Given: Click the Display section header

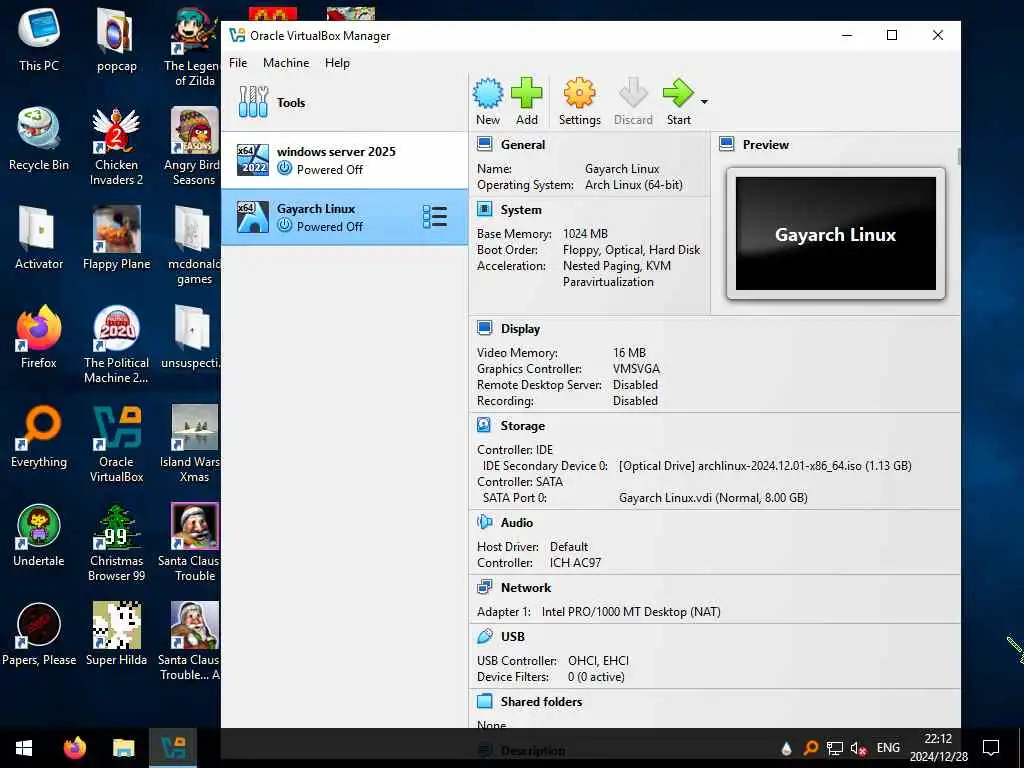Looking at the screenshot, I should pos(520,328).
